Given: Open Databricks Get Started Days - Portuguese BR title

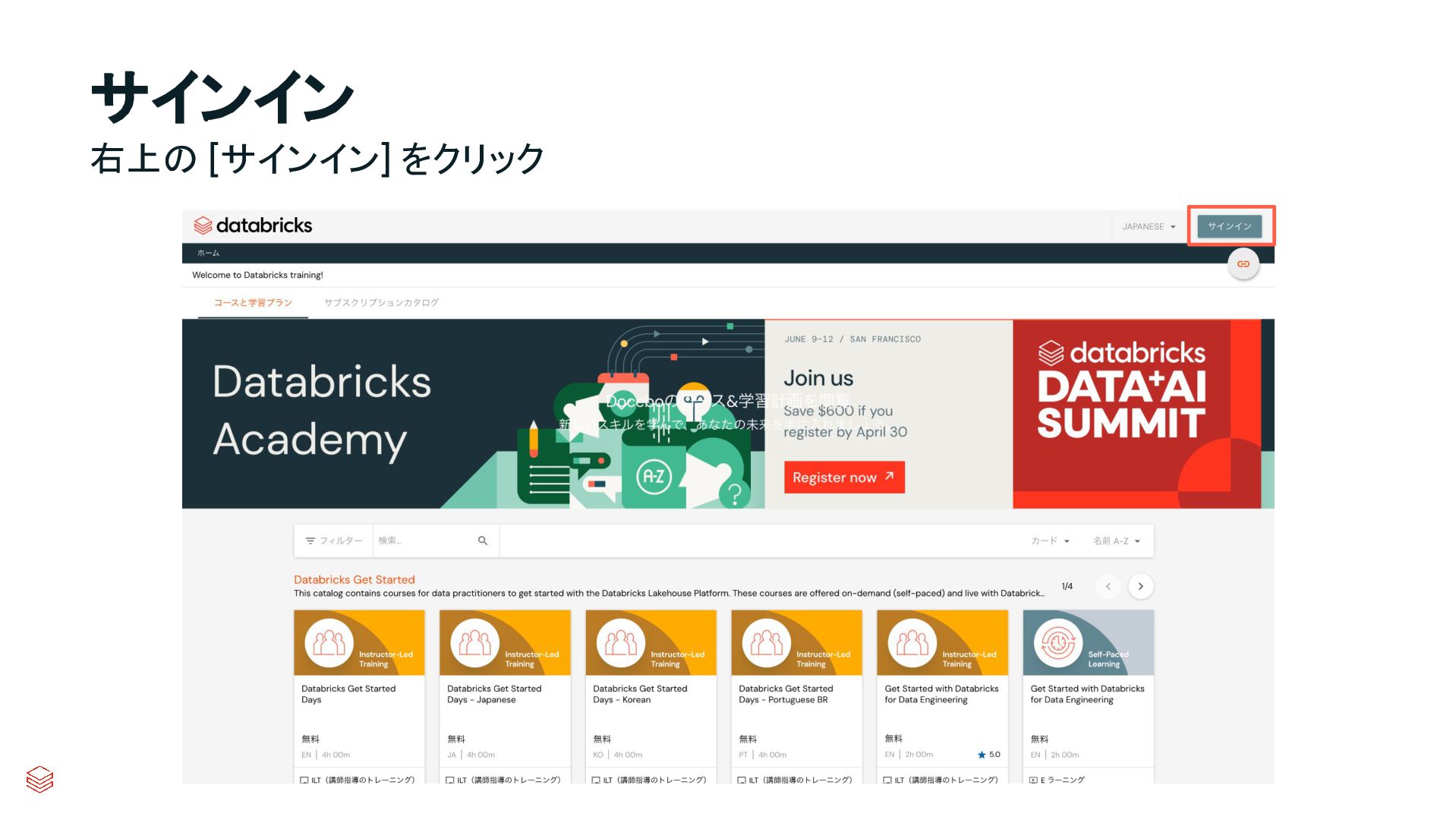Looking at the screenshot, I should tap(786, 694).
